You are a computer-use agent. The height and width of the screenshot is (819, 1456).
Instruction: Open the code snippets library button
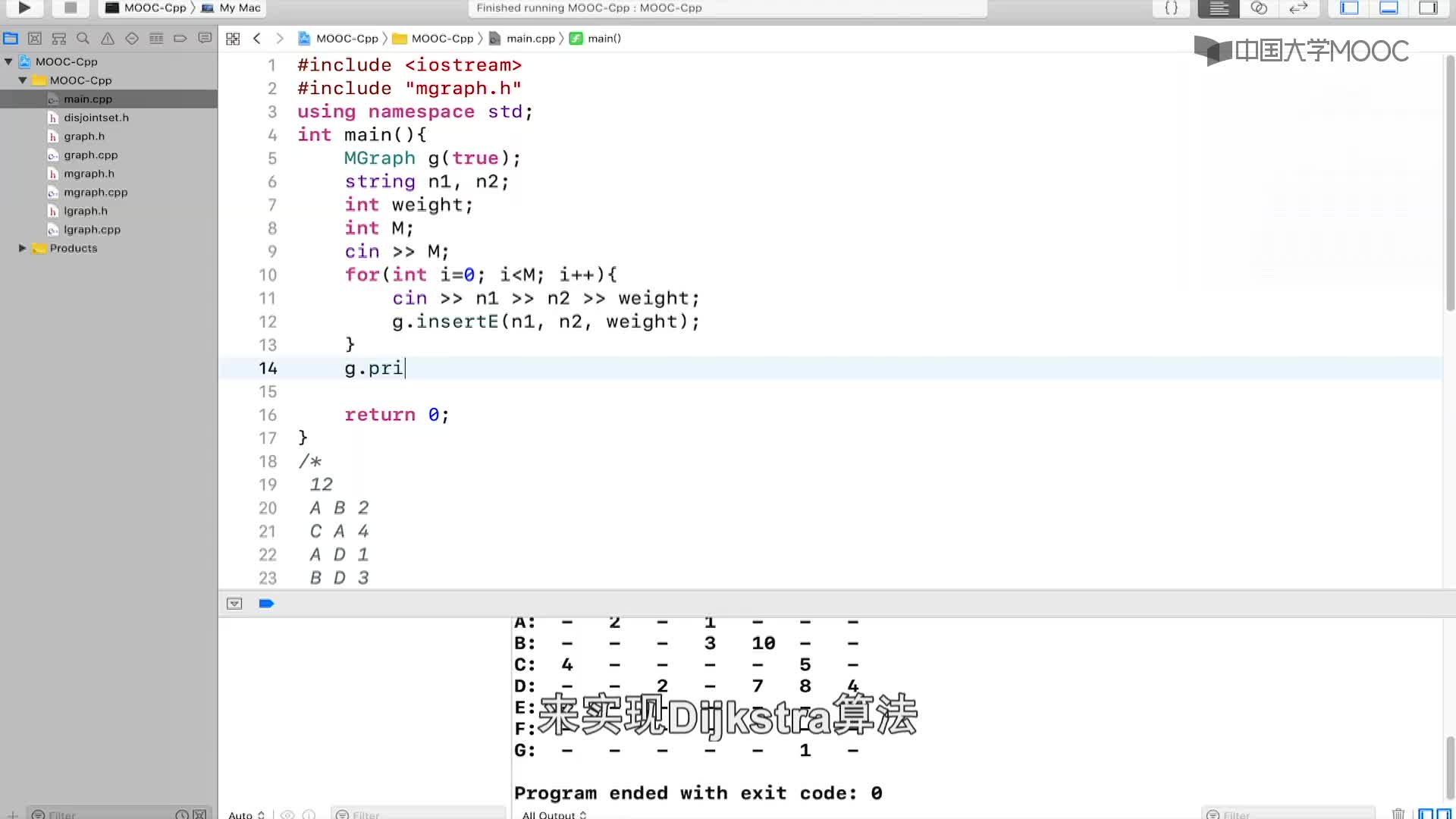click(1172, 8)
